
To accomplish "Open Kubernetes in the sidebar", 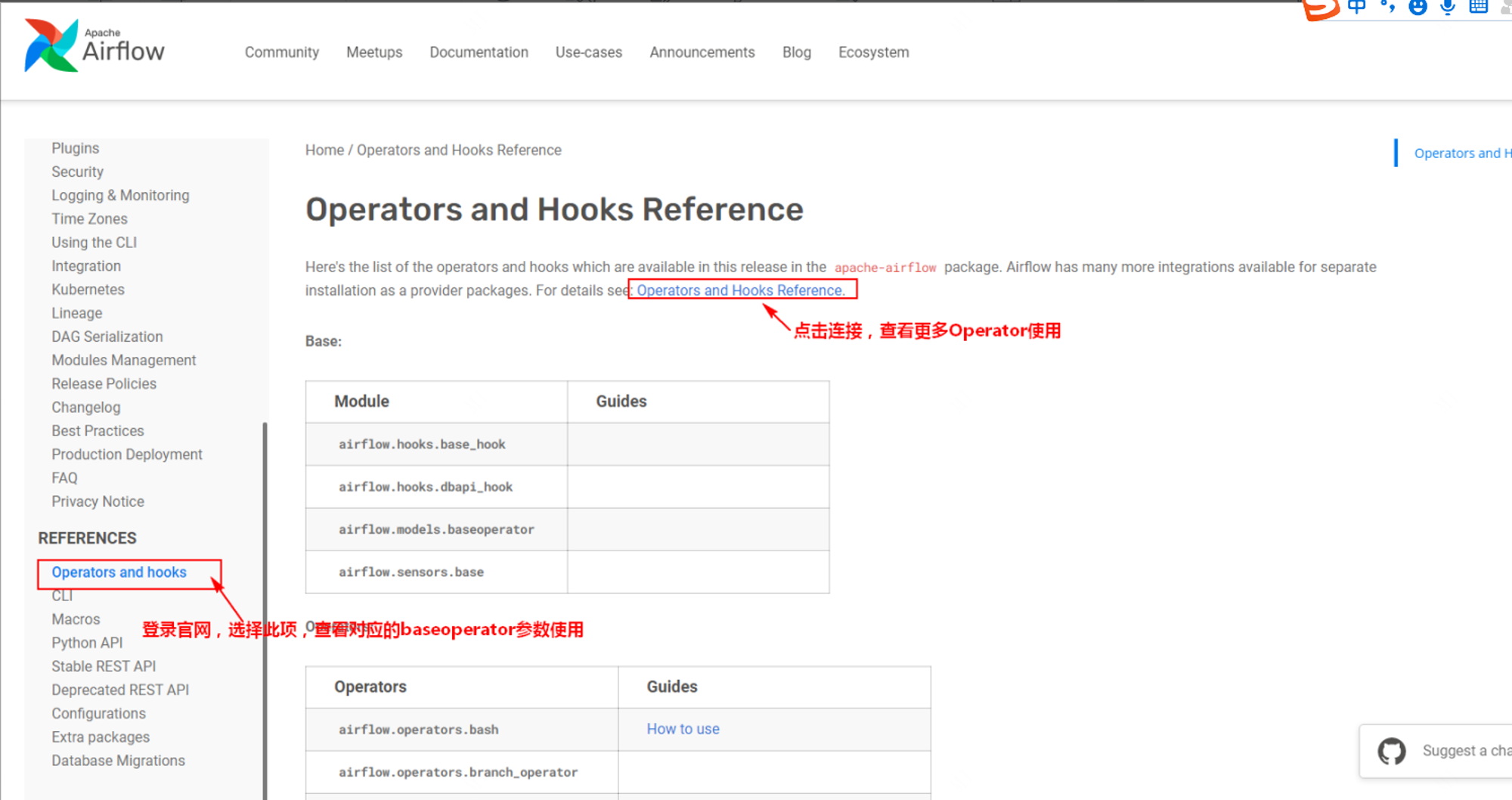I will click(x=88, y=289).
